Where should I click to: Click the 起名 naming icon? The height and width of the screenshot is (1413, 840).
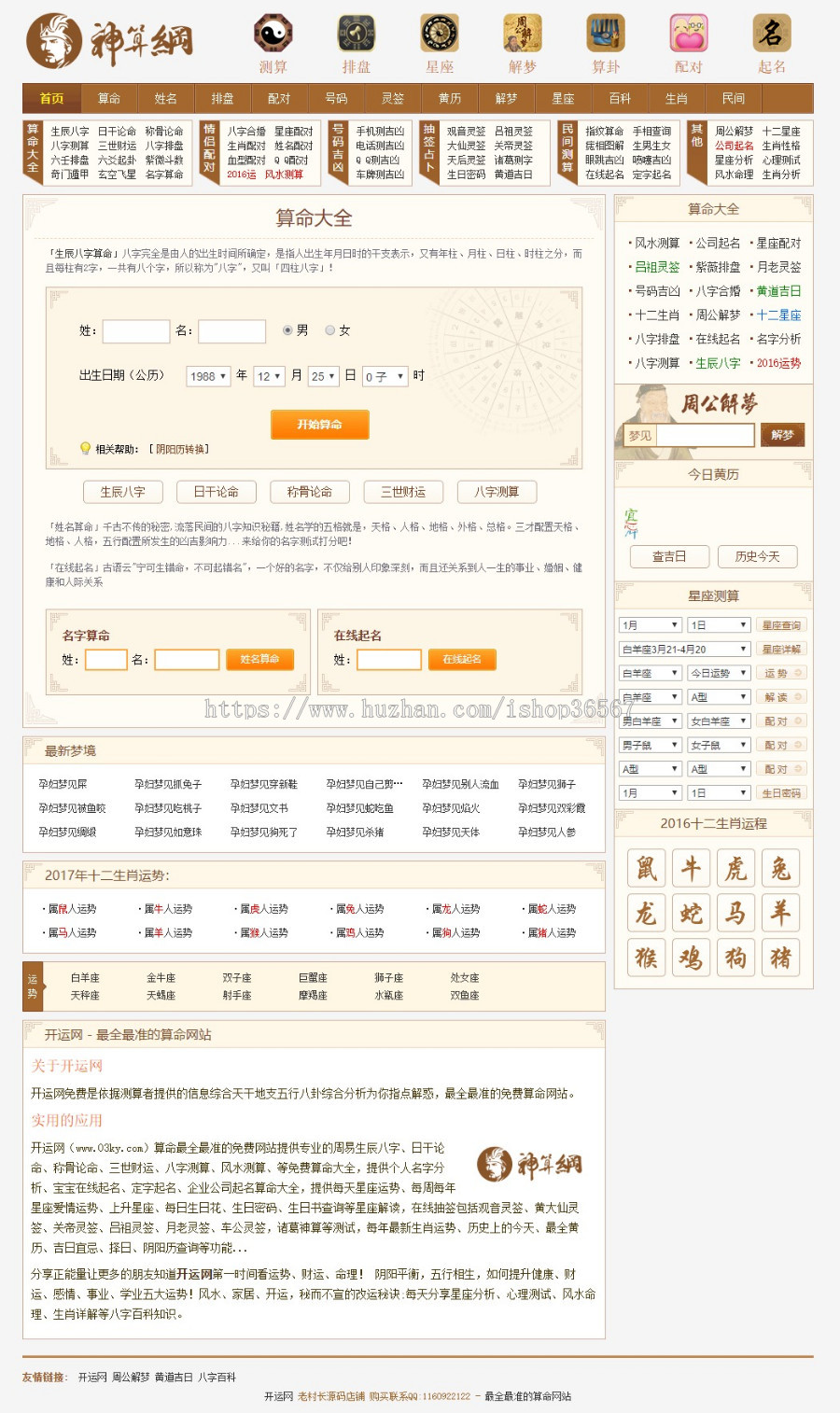click(x=772, y=34)
